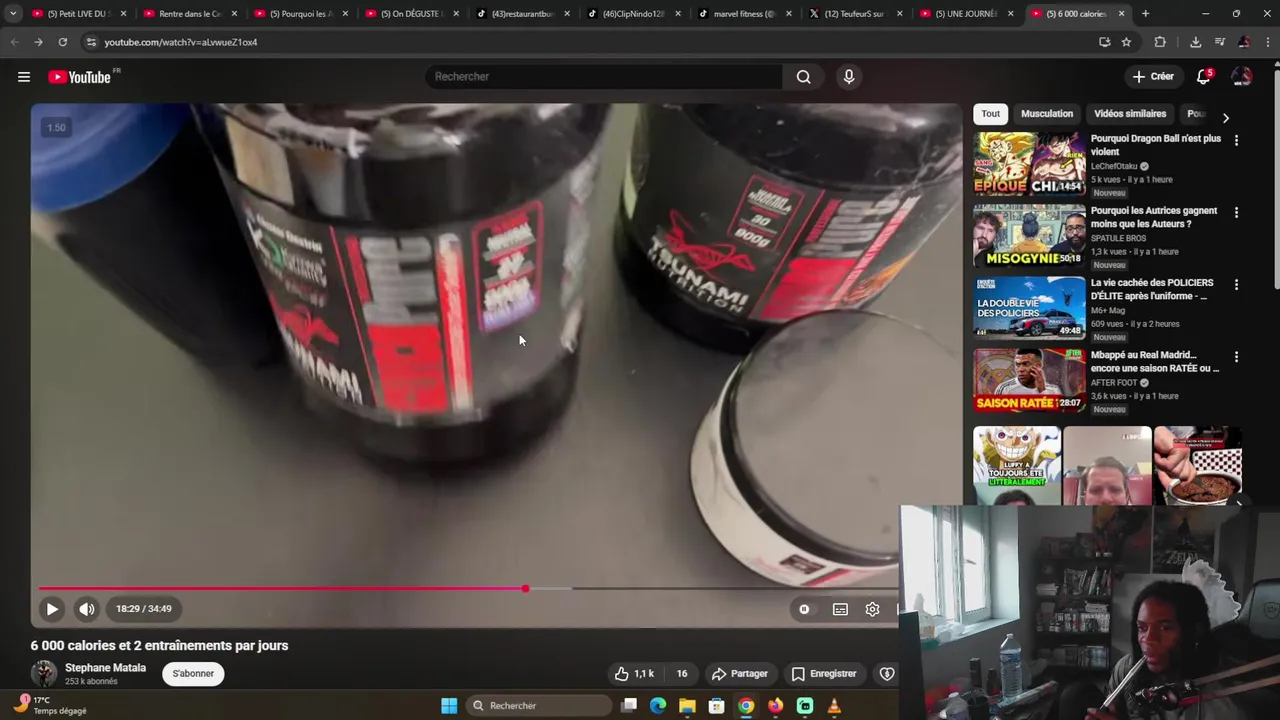Open the YouTube notifications bell
Image resolution: width=1280 pixels, height=720 pixels.
pyautogui.click(x=1204, y=77)
